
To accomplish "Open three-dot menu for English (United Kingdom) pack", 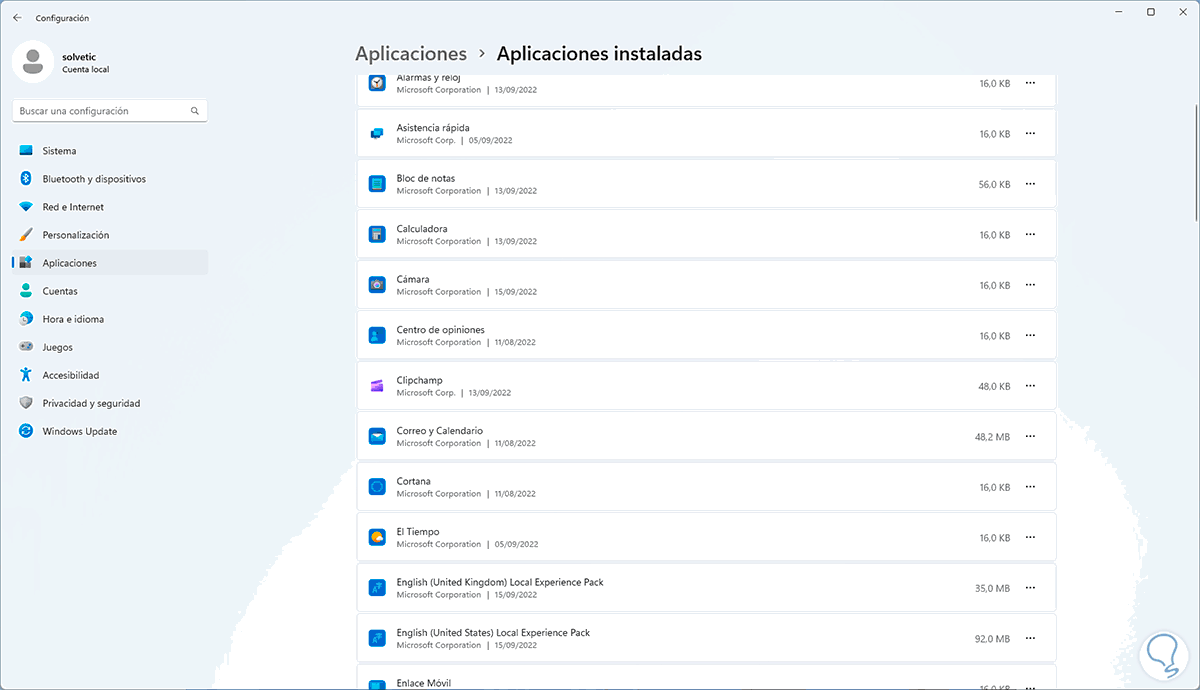I will click(x=1030, y=588).
